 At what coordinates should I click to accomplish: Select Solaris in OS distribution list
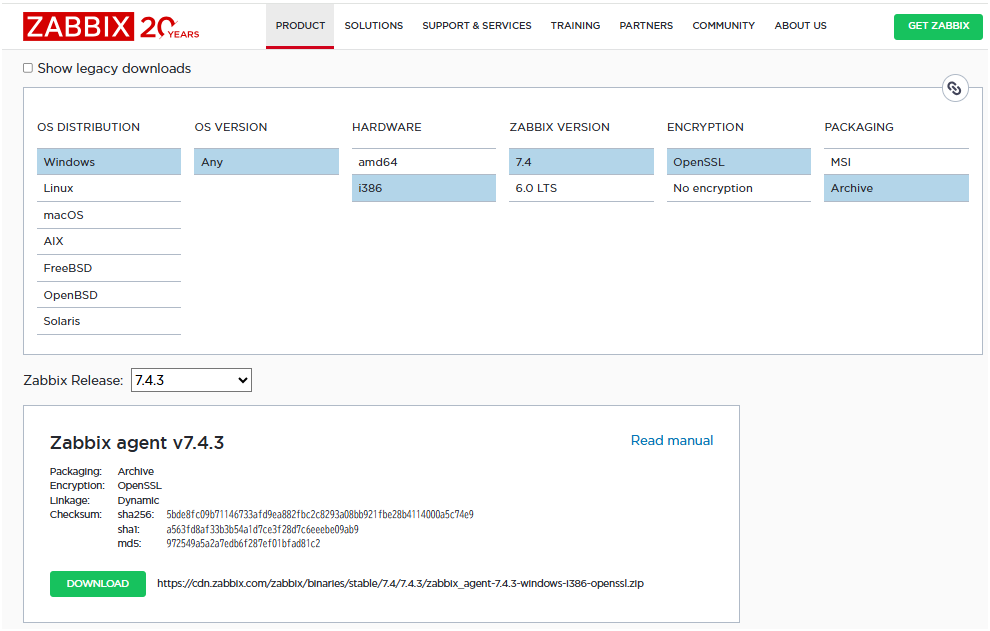coord(62,321)
